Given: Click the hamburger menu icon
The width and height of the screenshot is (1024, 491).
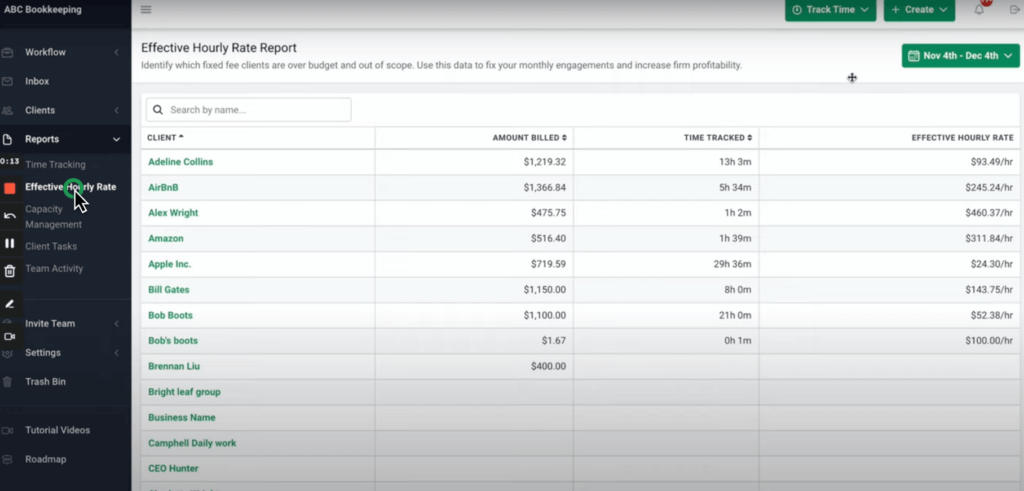Looking at the screenshot, I should tap(146, 9).
